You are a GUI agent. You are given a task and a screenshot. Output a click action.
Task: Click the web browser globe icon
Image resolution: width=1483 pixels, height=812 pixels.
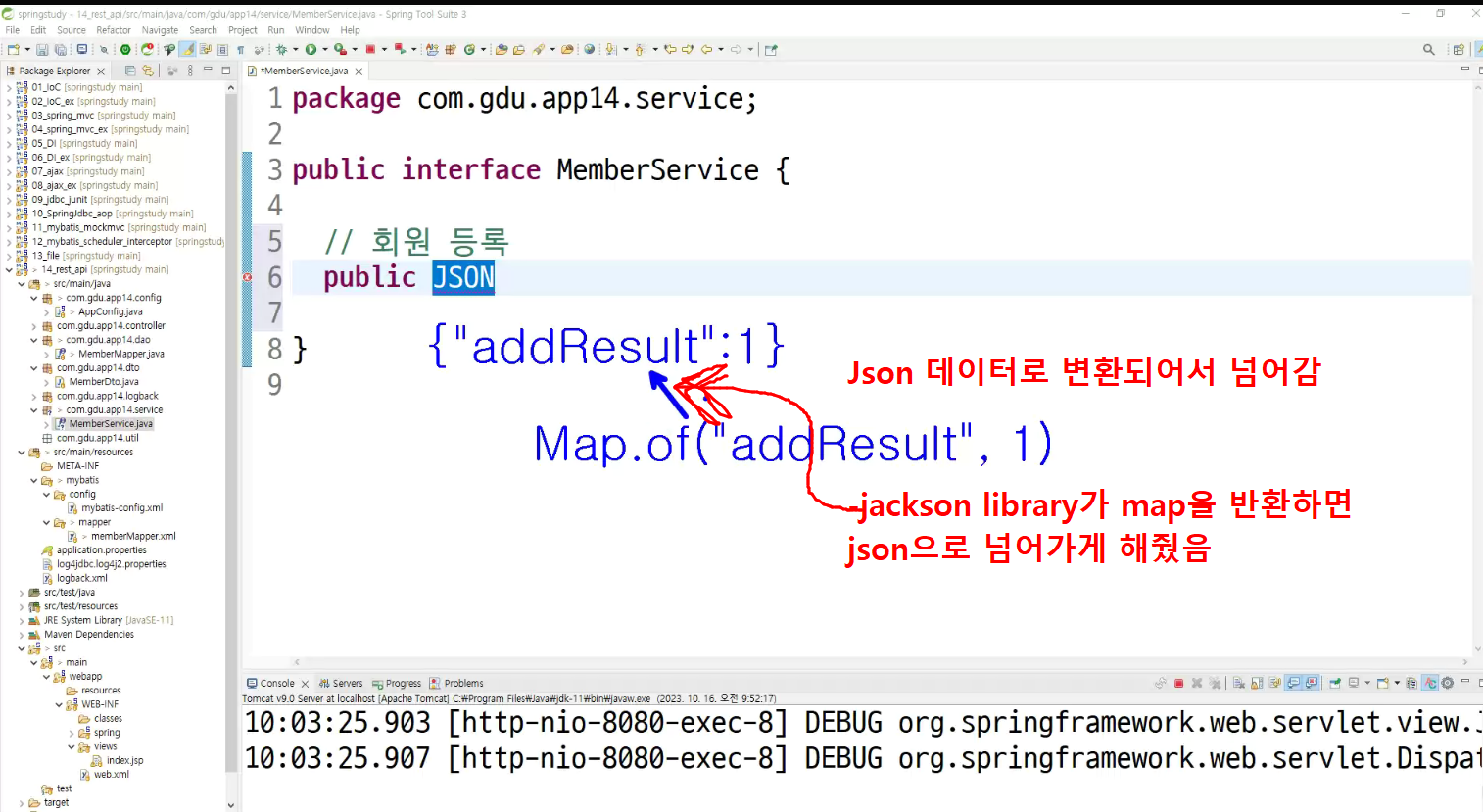point(589,49)
